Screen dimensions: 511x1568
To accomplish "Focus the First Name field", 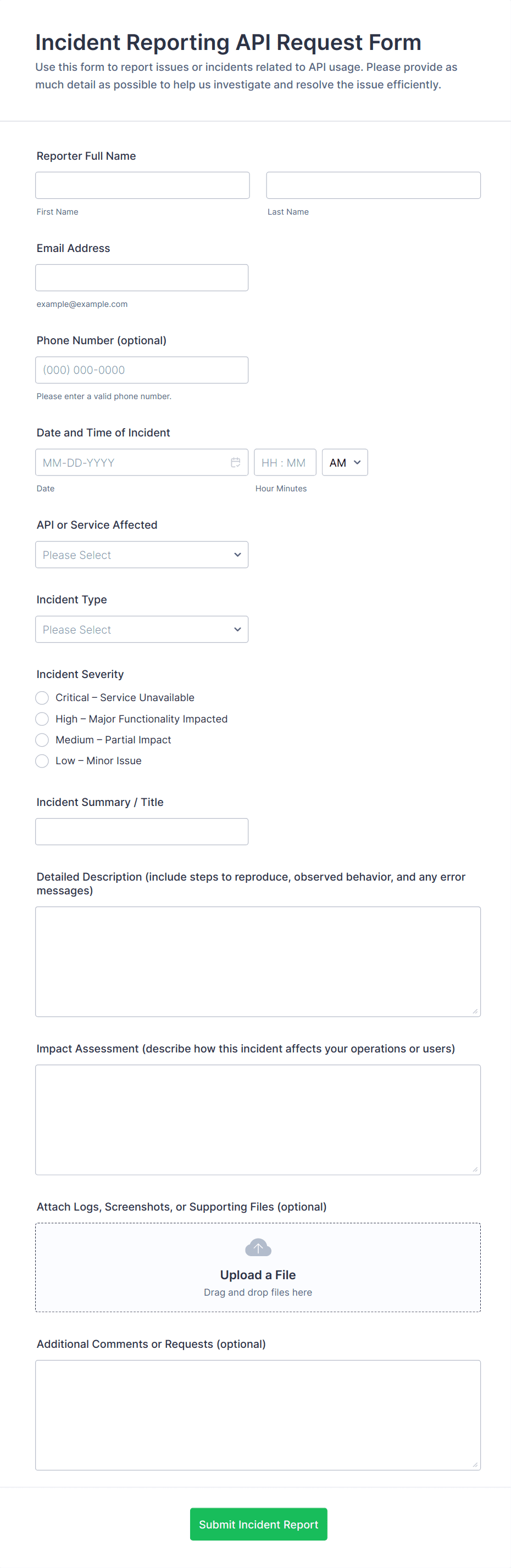I will [142, 185].
